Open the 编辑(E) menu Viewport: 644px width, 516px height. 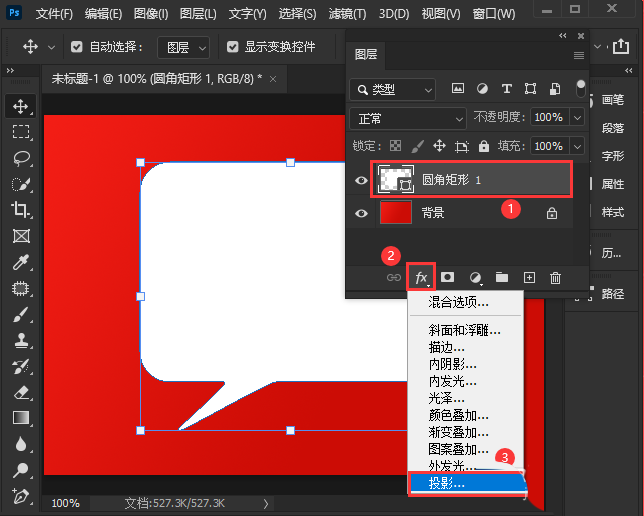[104, 14]
